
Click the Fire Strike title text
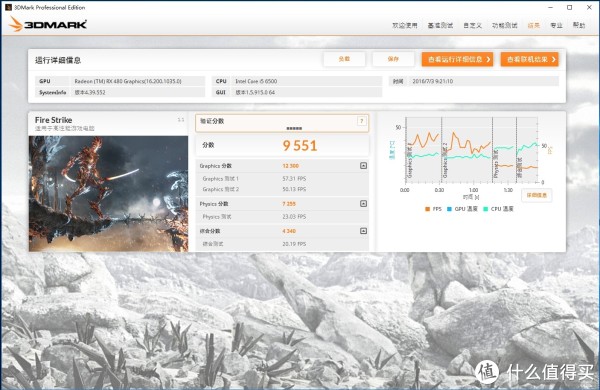53,120
